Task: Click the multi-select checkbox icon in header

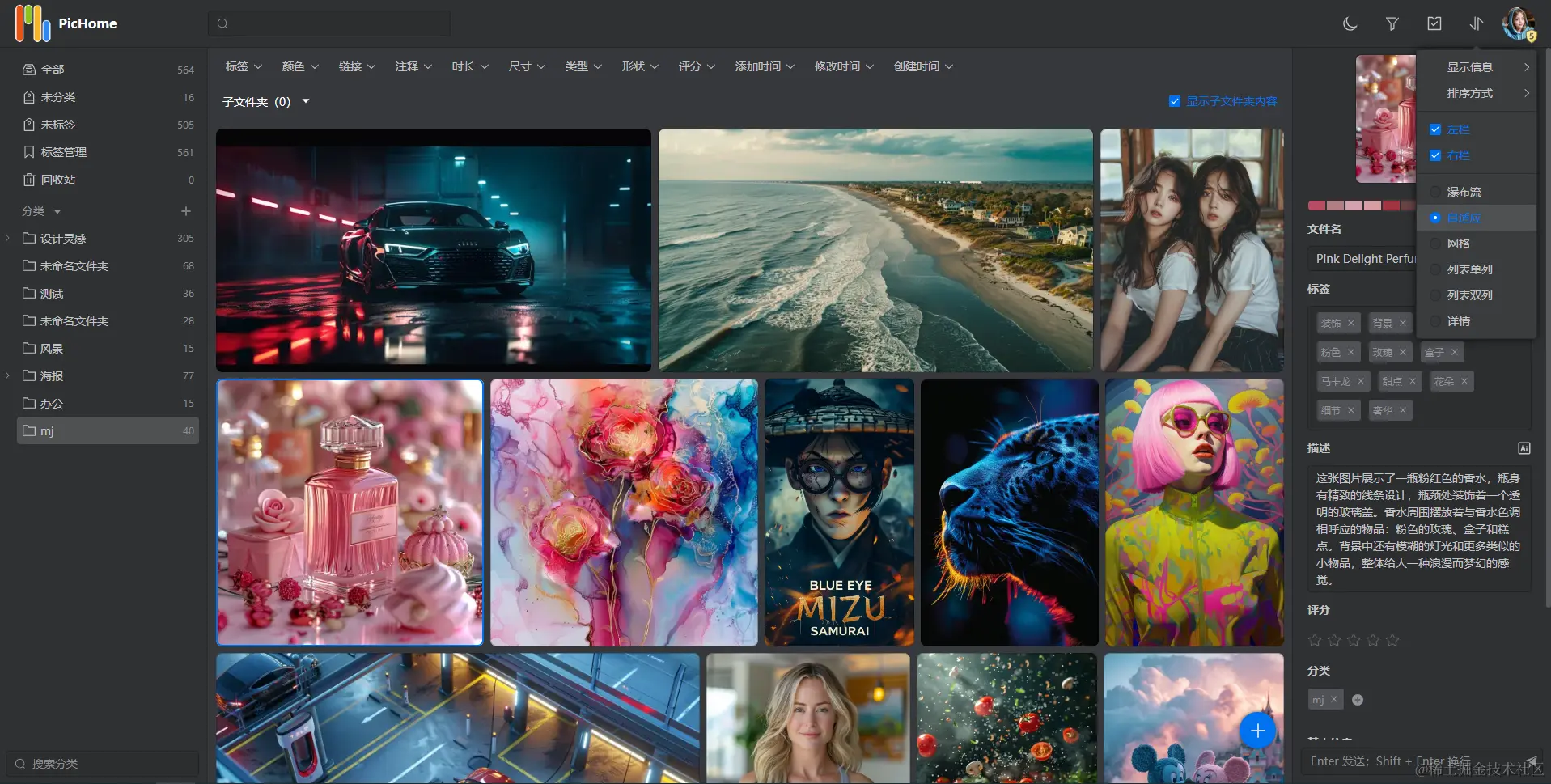Action: (x=1434, y=23)
